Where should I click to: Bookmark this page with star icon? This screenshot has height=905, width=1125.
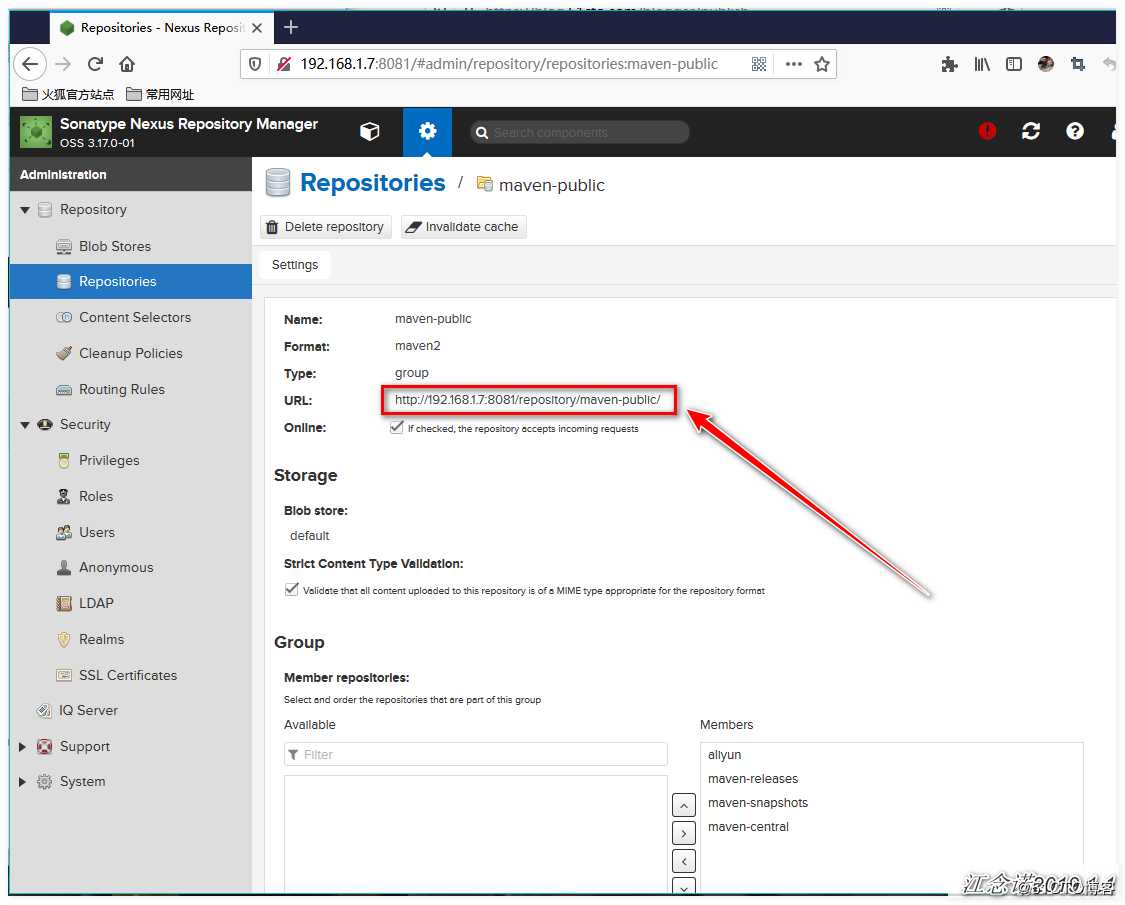[x=822, y=64]
